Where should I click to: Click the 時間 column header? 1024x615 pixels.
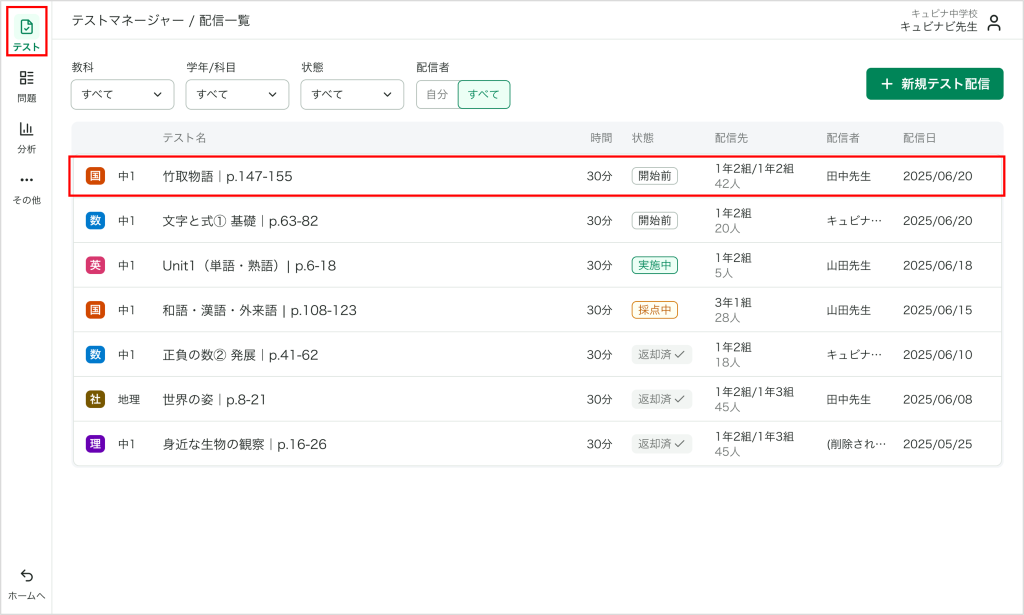(x=601, y=138)
